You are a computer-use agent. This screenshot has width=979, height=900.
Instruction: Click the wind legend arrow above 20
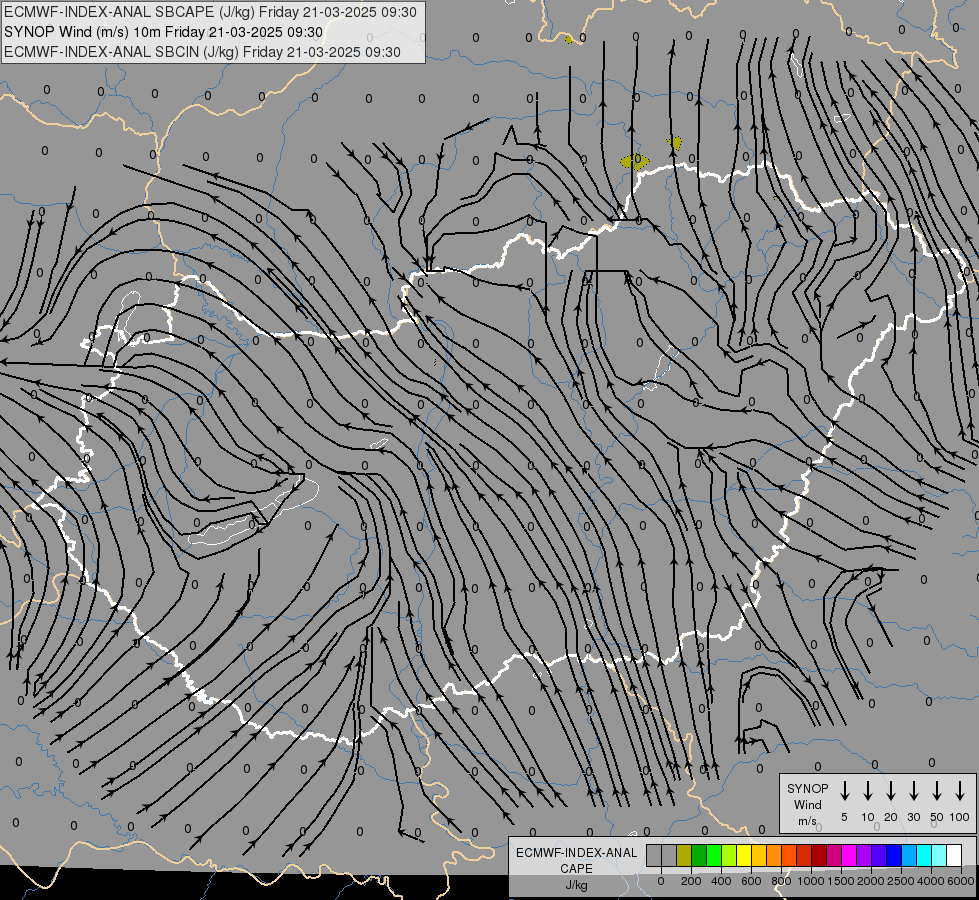click(x=891, y=791)
